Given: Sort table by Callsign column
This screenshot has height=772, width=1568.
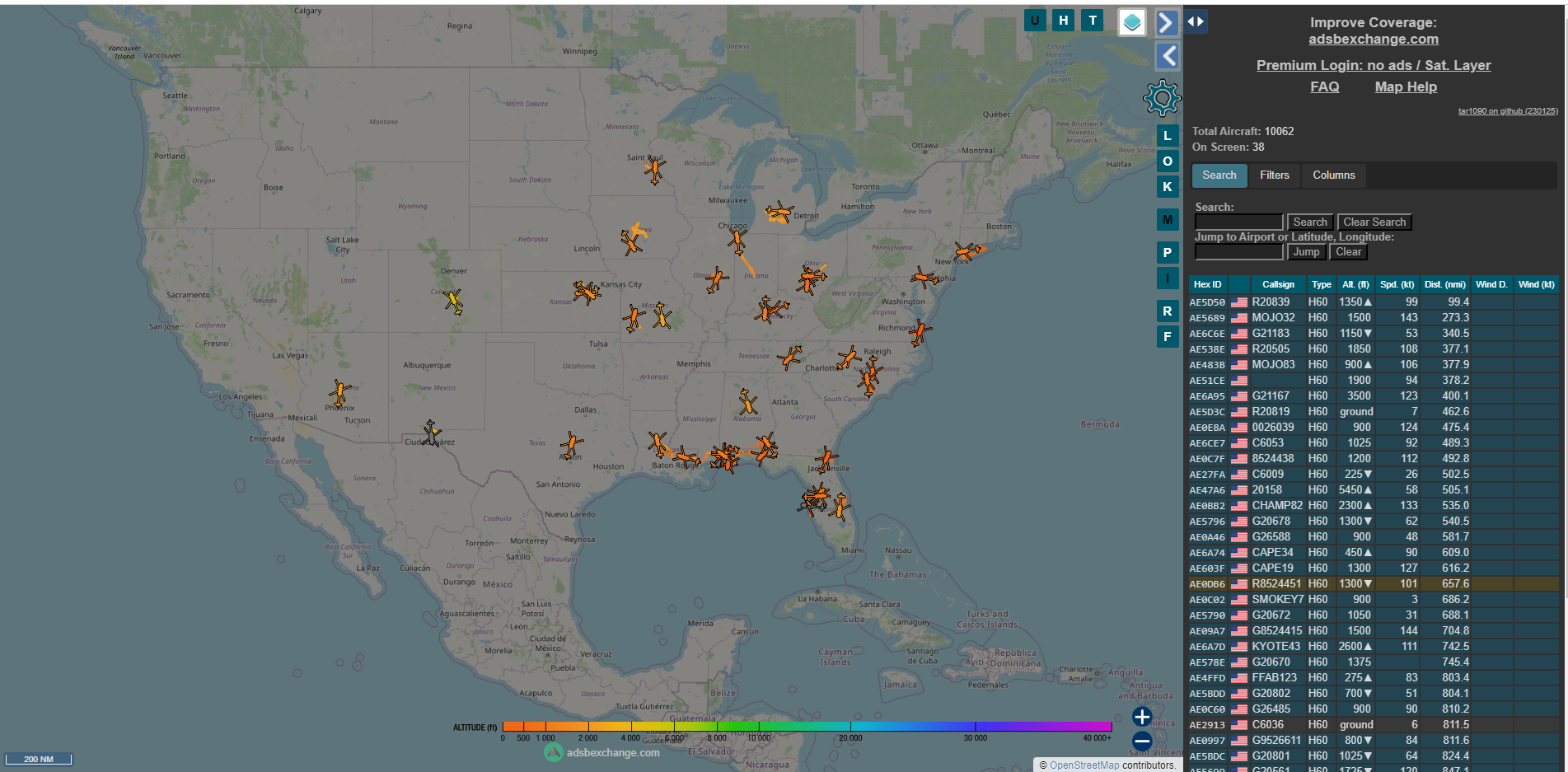Looking at the screenshot, I should click(x=1278, y=284).
